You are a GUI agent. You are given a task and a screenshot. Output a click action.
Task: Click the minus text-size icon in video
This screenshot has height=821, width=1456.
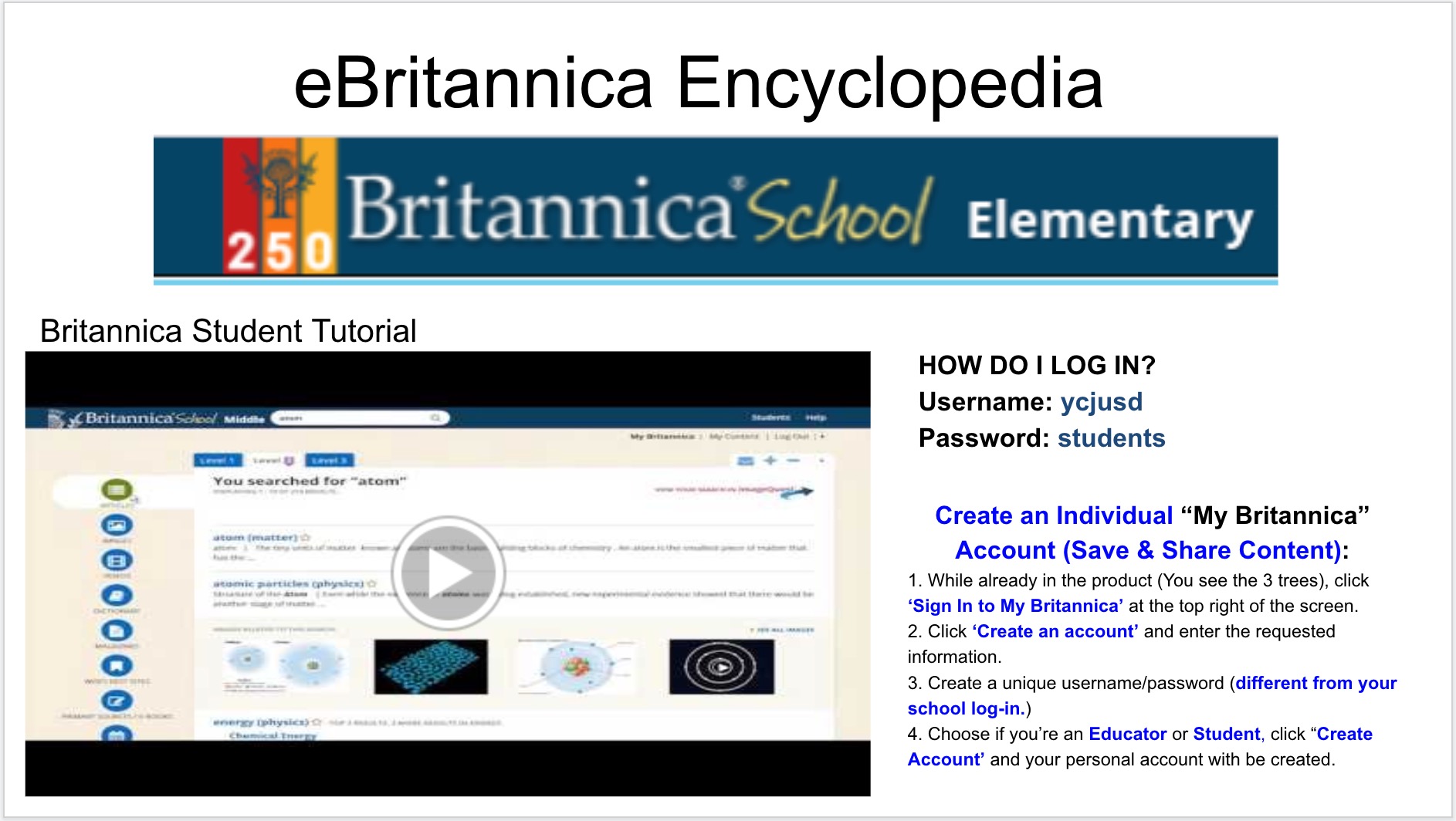[794, 461]
